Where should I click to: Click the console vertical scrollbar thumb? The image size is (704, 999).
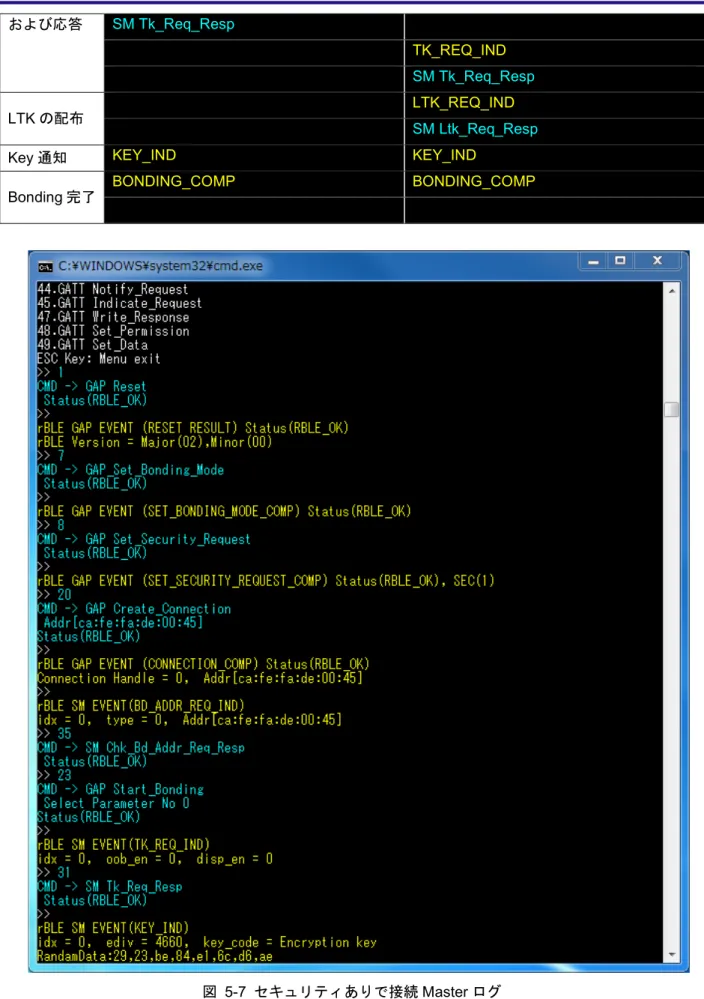(x=672, y=409)
